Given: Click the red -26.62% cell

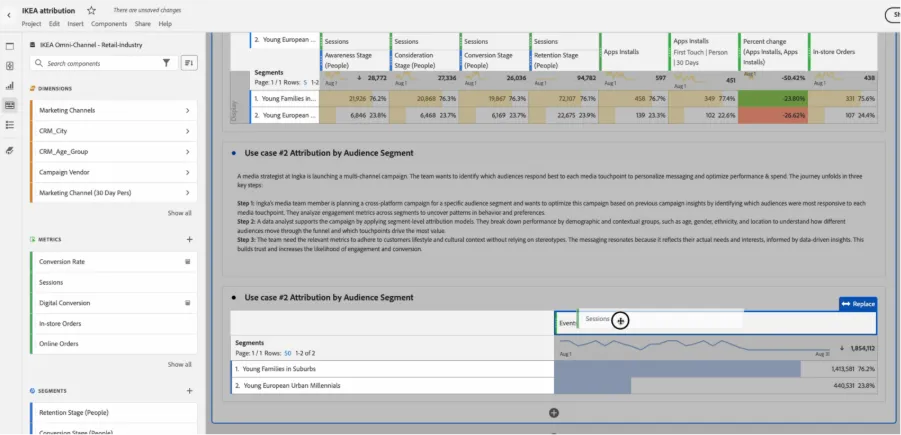Looking at the screenshot, I should 773,115.
